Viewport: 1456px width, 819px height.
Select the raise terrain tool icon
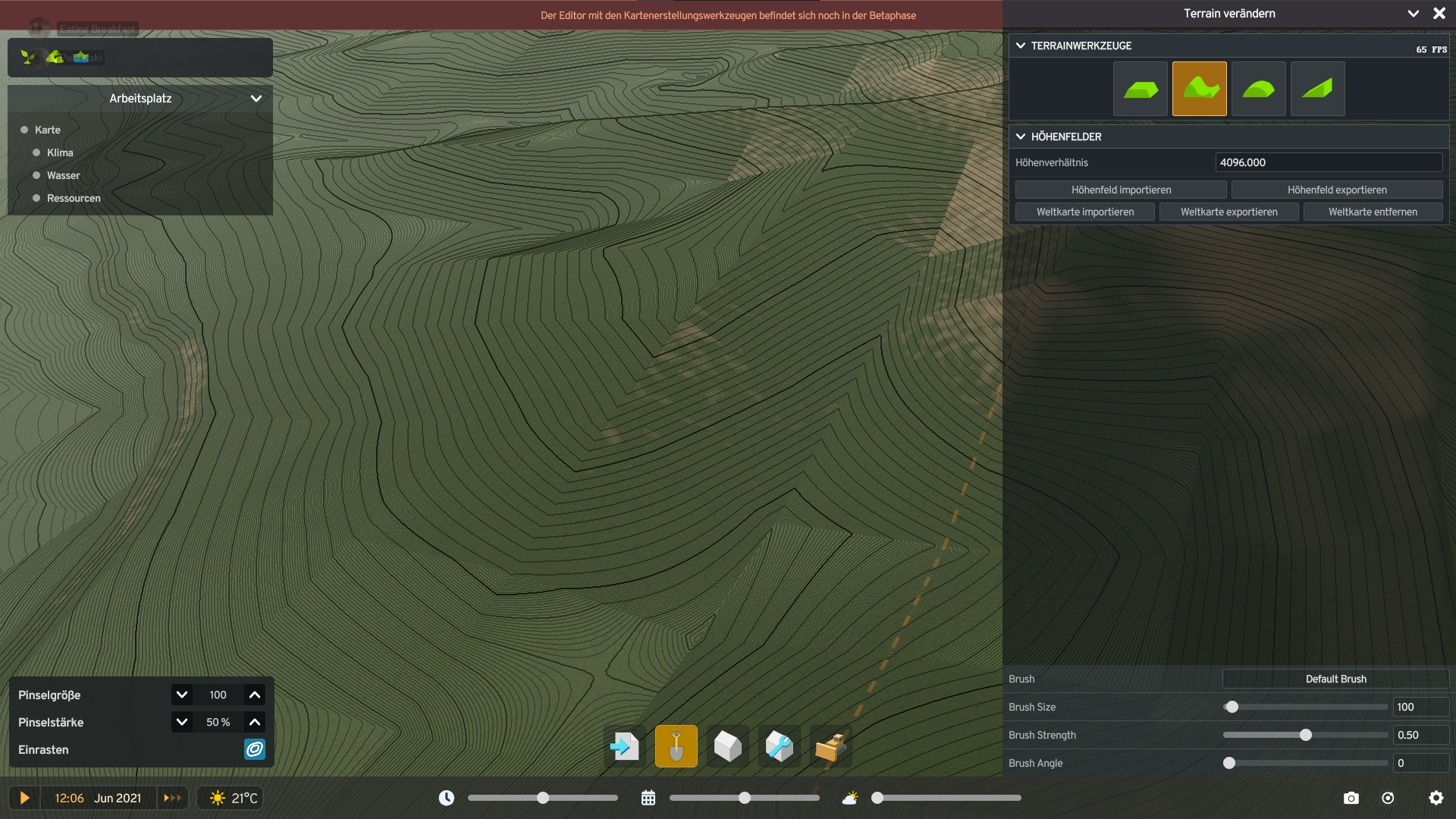[x=1199, y=89]
